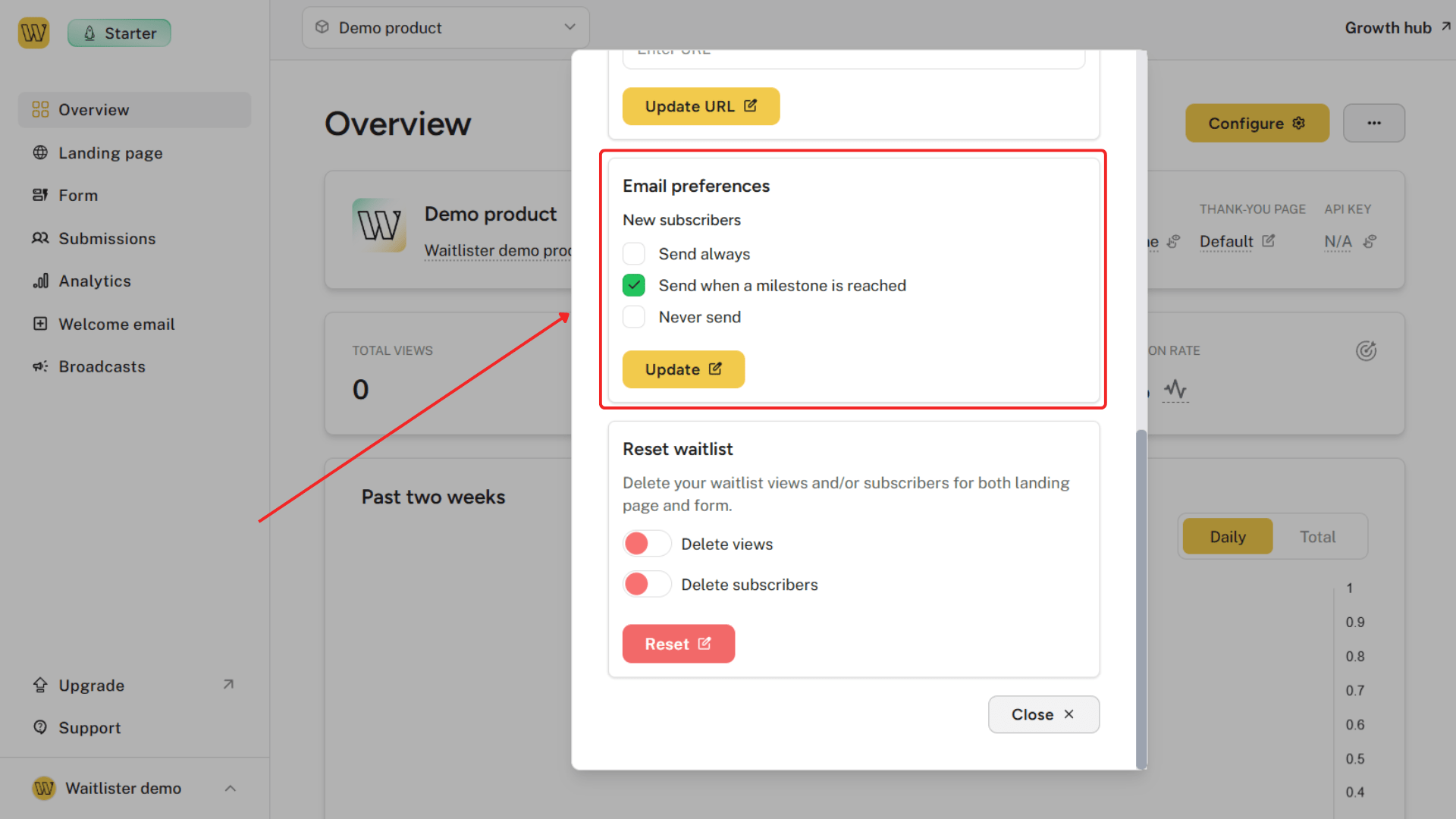Click the Default thank-you page link

click(x=1225, y=242)
